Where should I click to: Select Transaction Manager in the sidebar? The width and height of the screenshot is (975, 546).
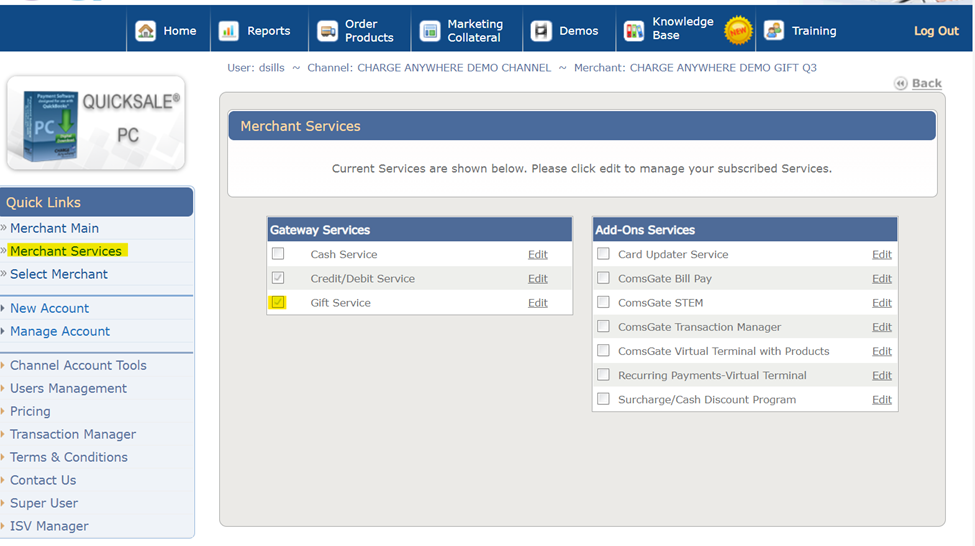[73, 434]
